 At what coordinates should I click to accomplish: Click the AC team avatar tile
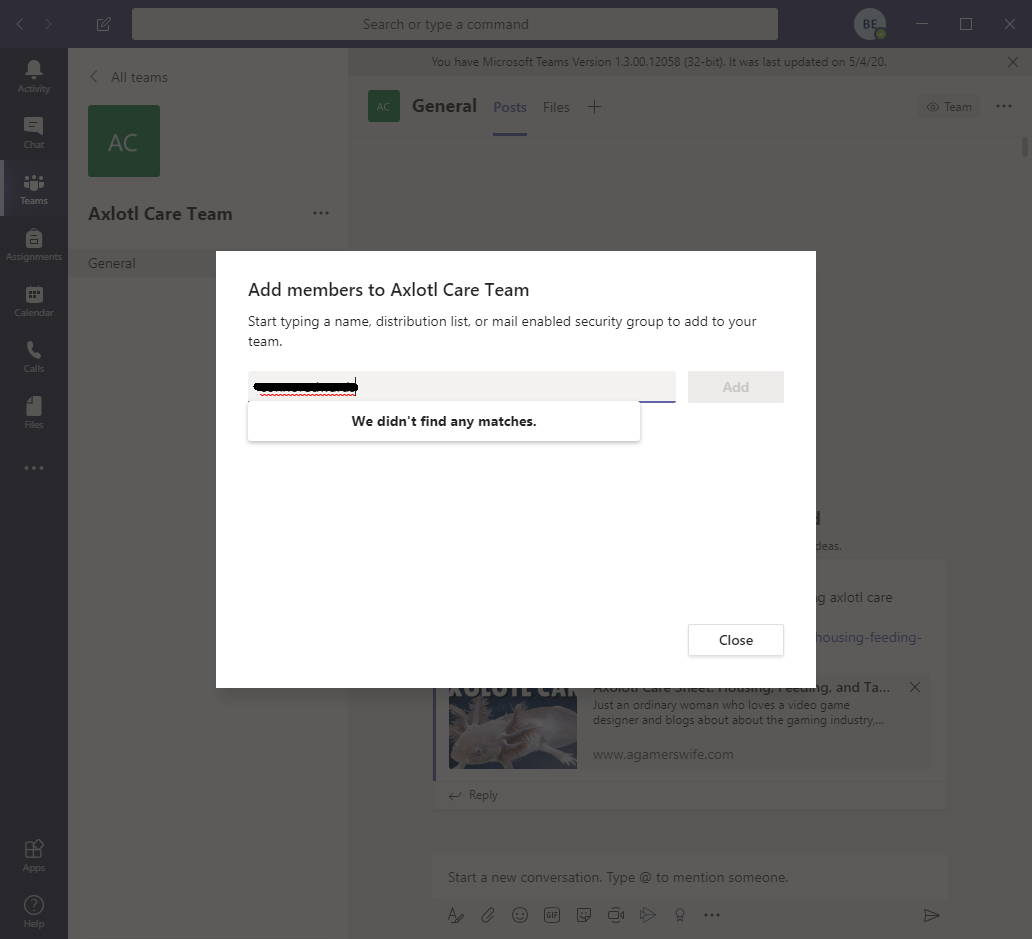[124, 141]
